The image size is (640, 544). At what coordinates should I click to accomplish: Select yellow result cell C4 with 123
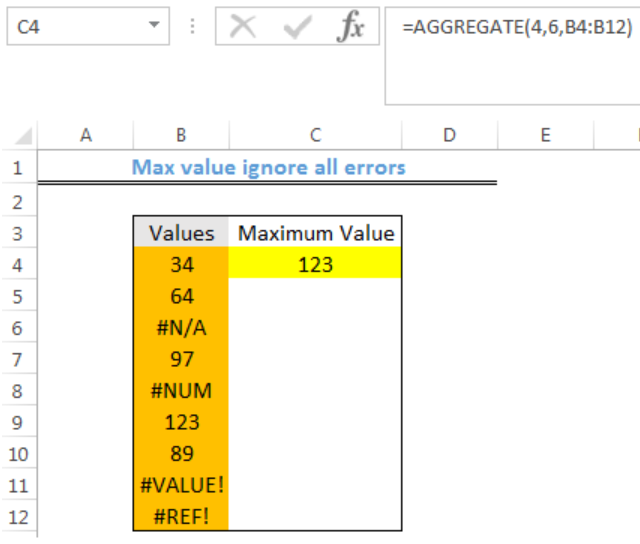click(316, 264)
